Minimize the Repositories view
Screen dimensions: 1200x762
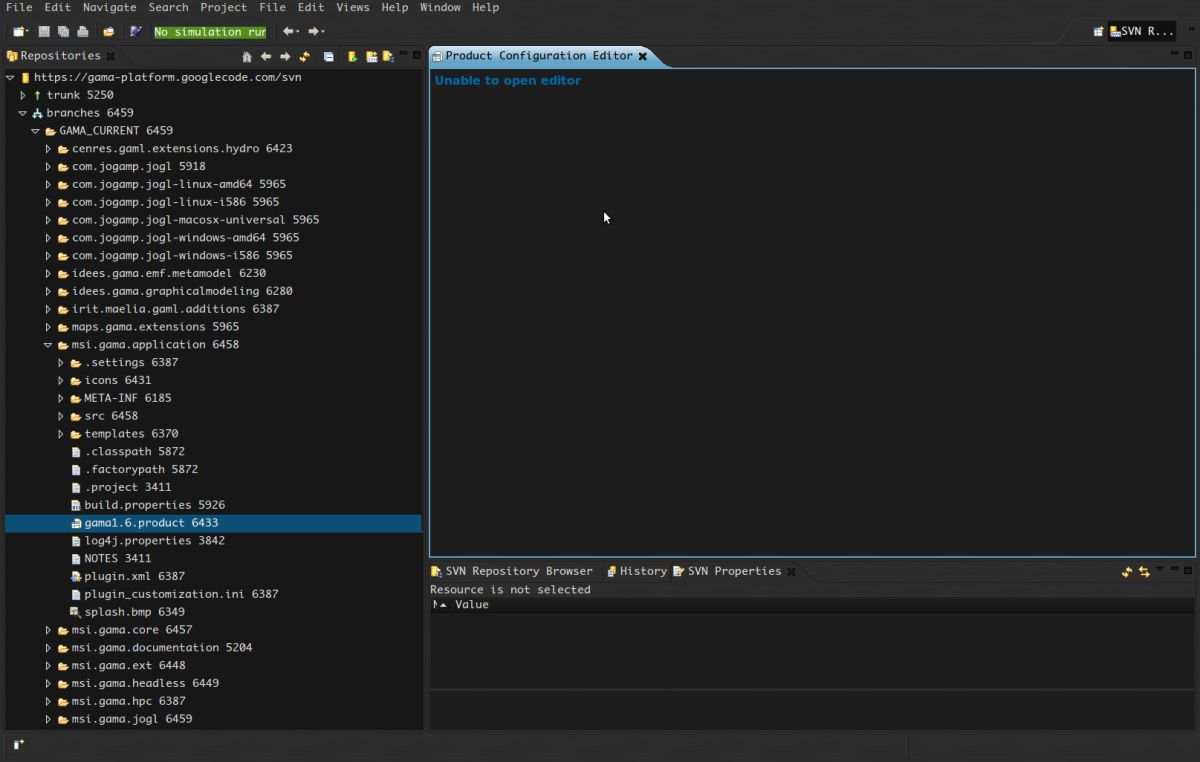[404, 54]
